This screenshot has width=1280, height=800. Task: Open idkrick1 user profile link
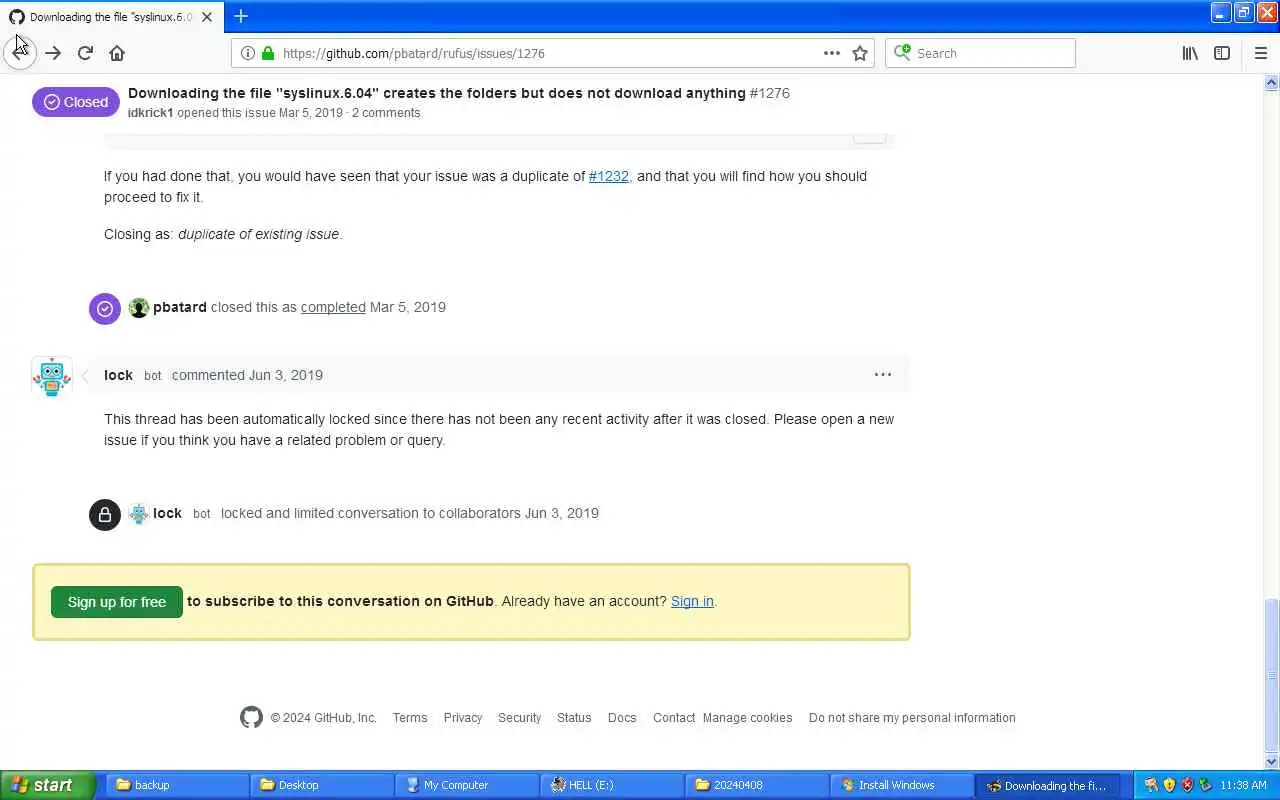coord(151,113)
